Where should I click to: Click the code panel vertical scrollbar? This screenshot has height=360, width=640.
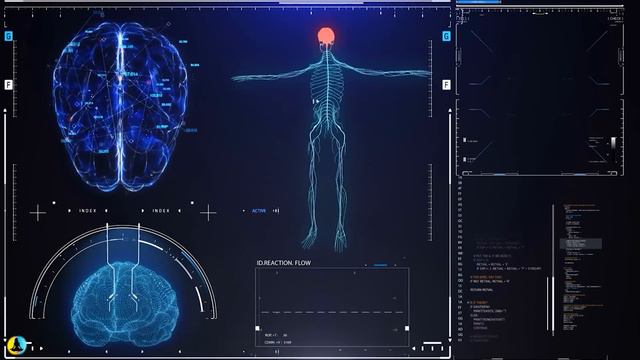[553, 269]
